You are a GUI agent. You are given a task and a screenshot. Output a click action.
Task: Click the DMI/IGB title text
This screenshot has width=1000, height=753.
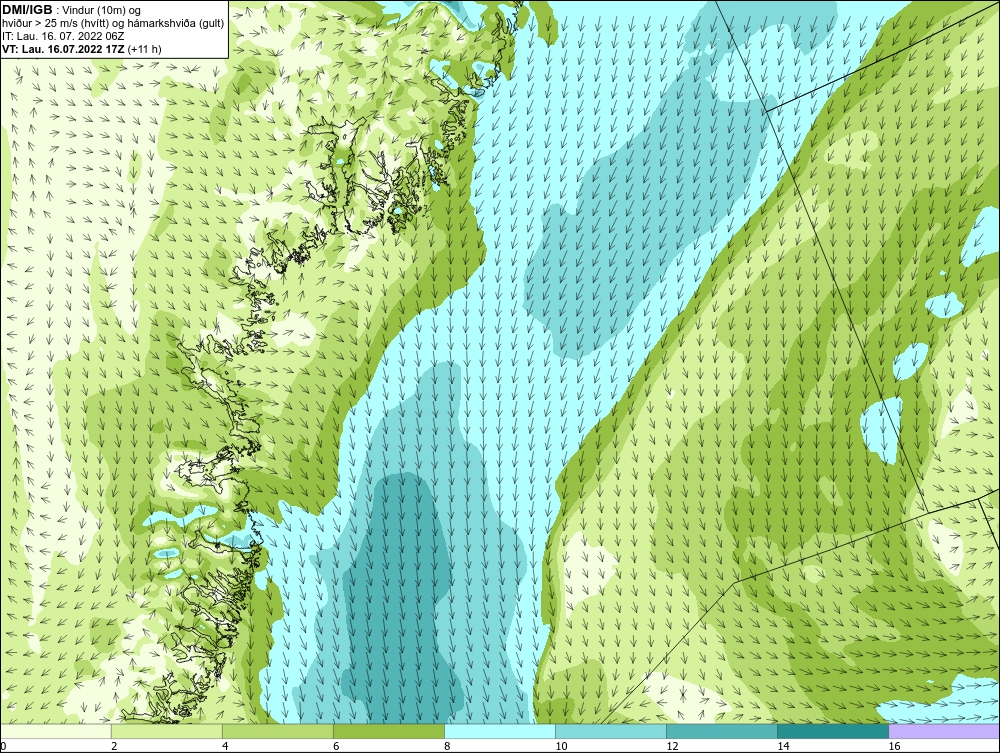[27, 10]
